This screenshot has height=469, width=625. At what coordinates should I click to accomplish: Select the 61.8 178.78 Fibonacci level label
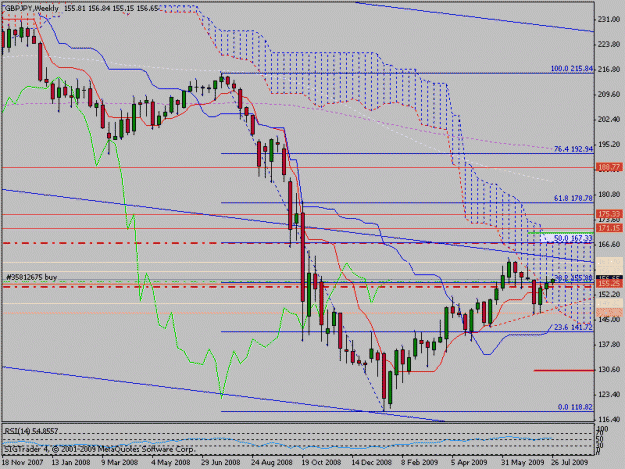(x=574, y=198)
